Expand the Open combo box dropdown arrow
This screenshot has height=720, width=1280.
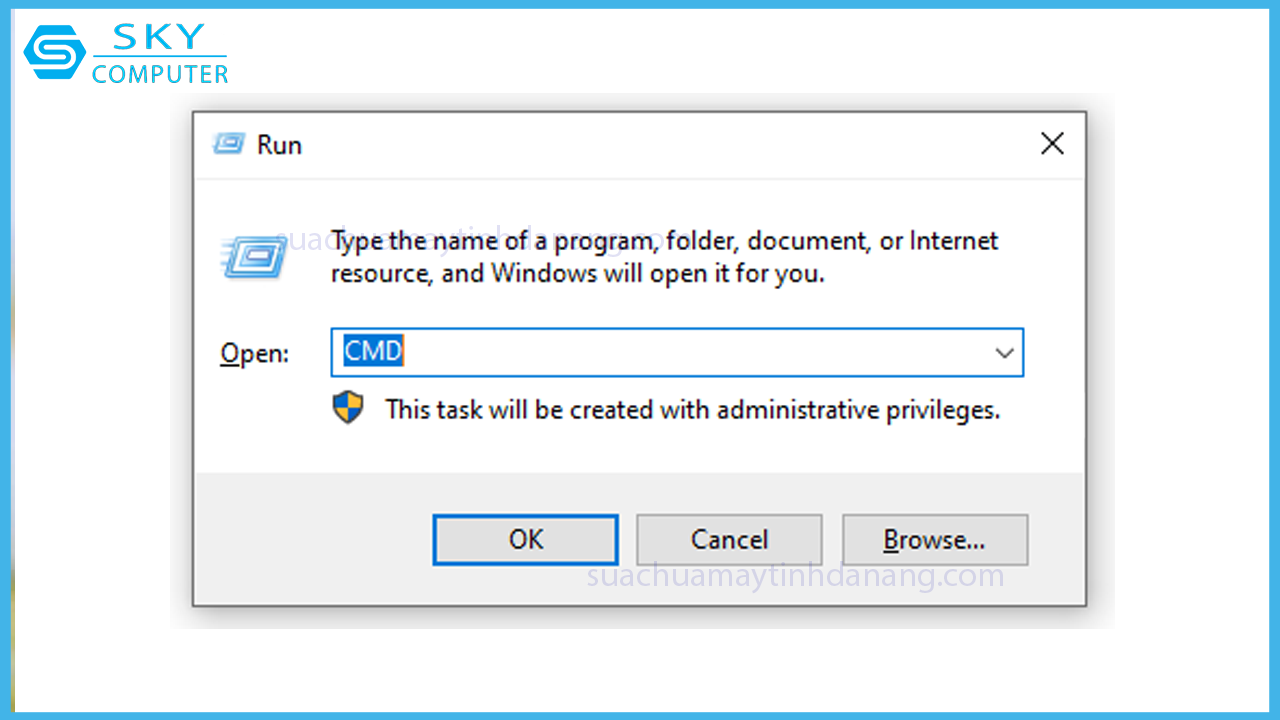(1004, 353)
